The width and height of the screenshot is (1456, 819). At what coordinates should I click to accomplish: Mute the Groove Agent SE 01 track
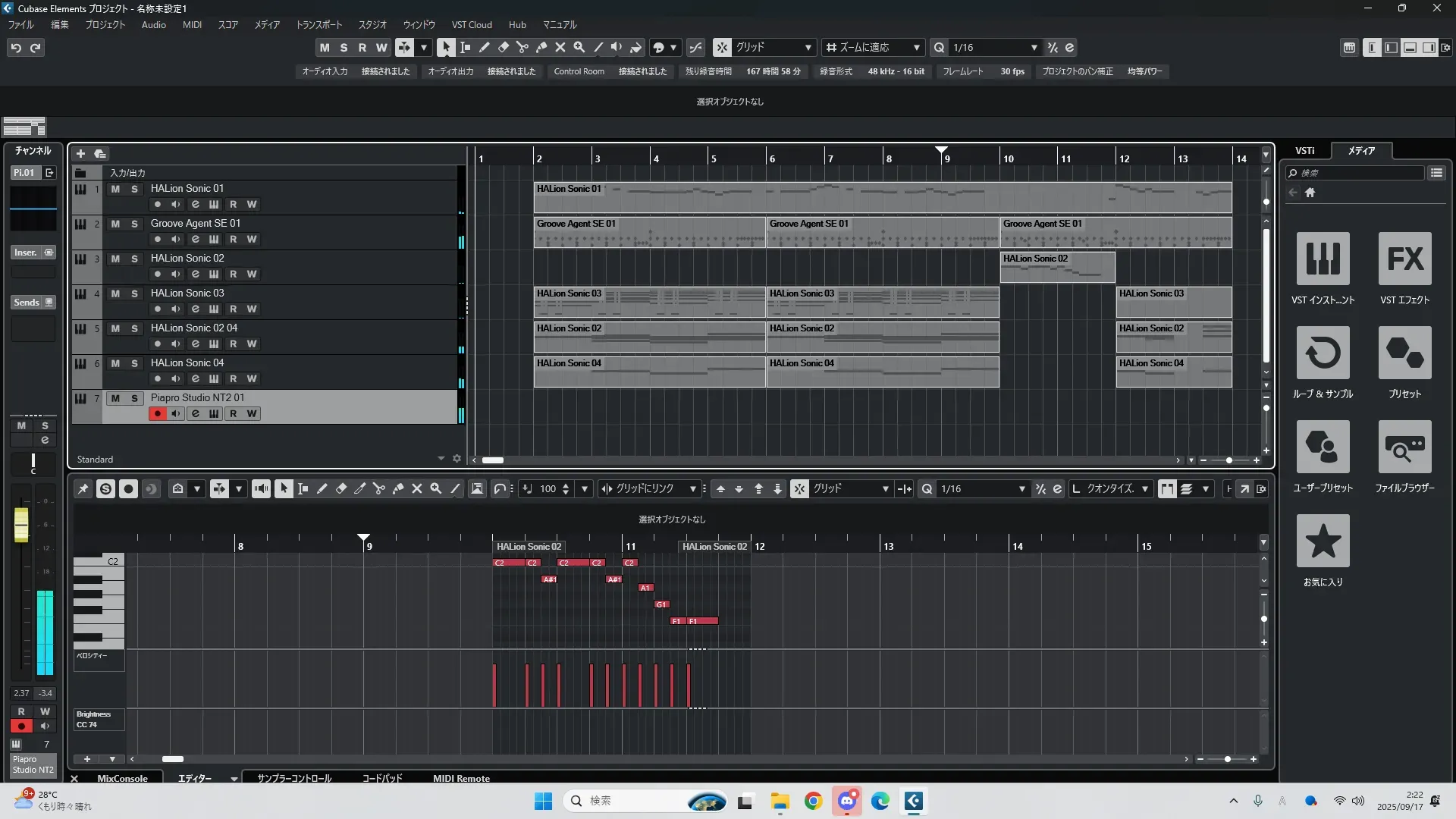point(115,224)
